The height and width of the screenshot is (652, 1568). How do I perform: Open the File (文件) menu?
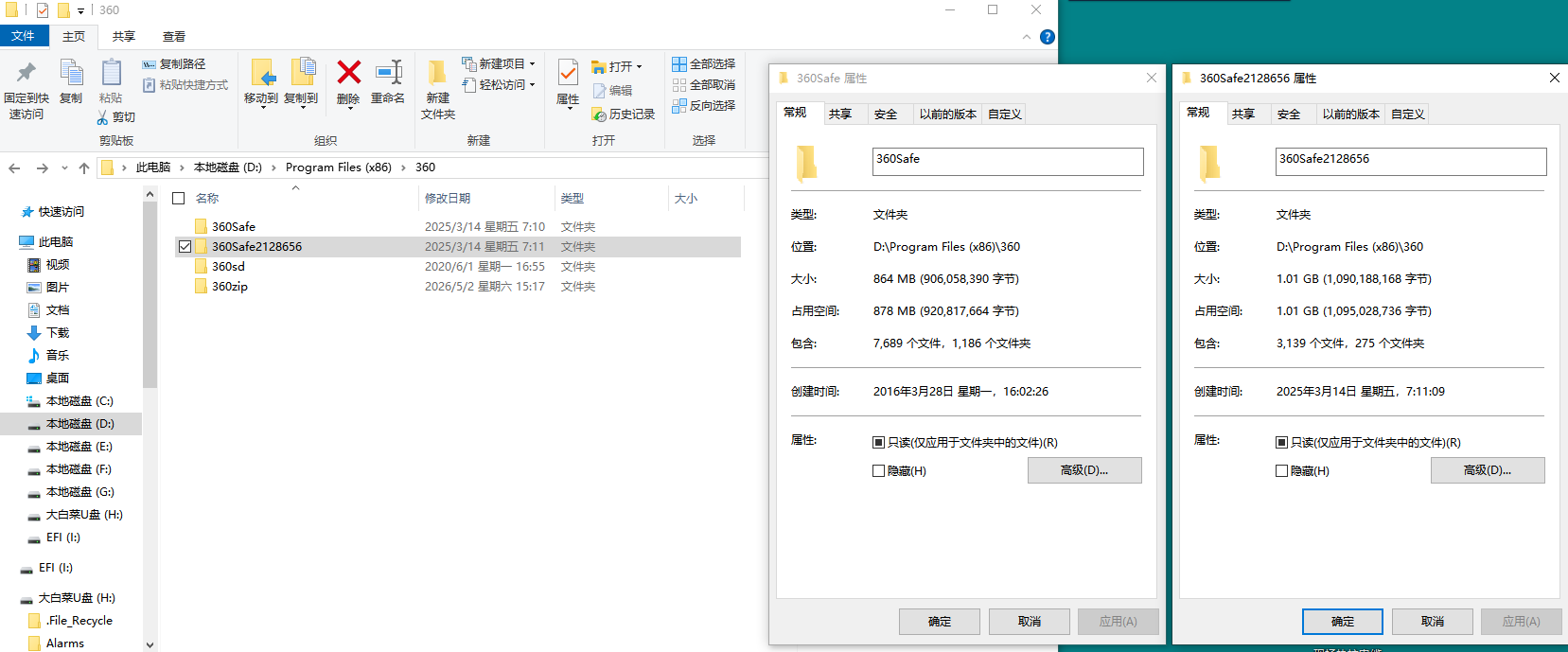pos(25,36)
